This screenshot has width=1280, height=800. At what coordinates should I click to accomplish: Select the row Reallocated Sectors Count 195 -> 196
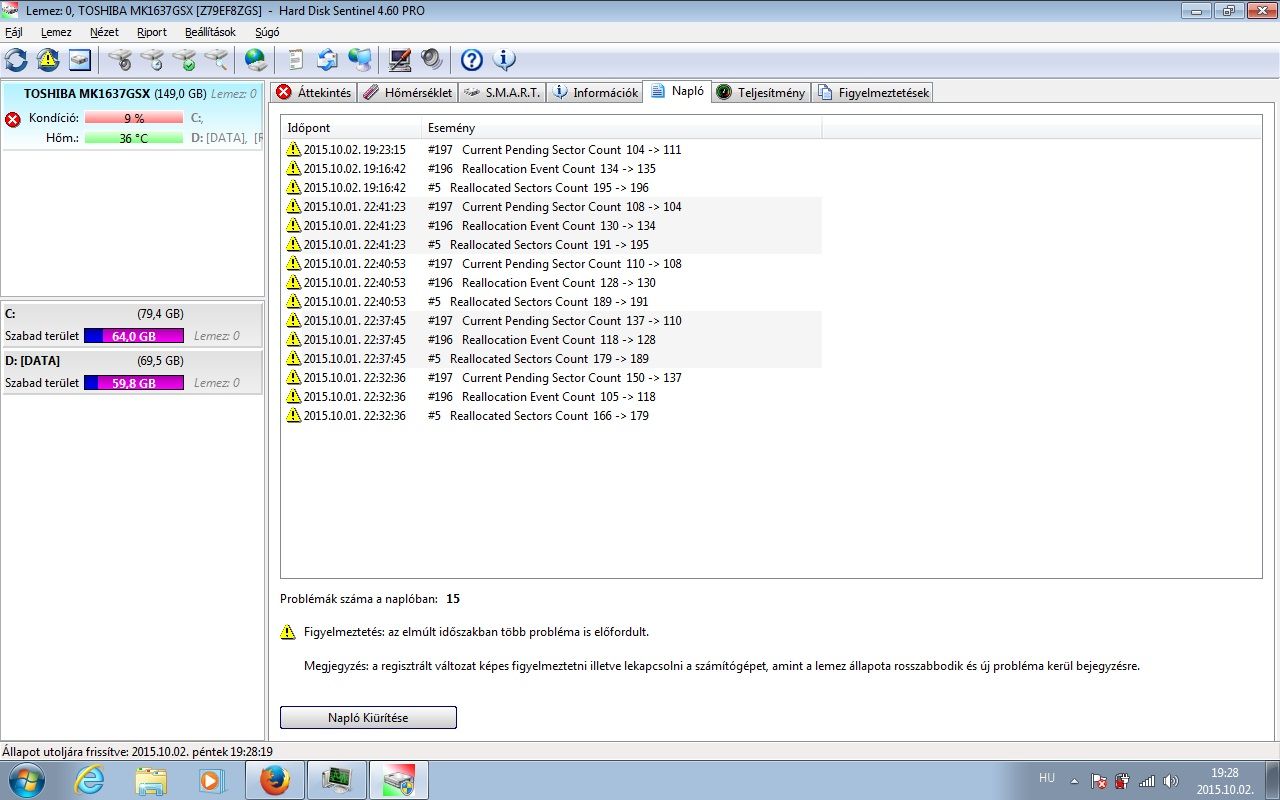click(x=552, y=187)
